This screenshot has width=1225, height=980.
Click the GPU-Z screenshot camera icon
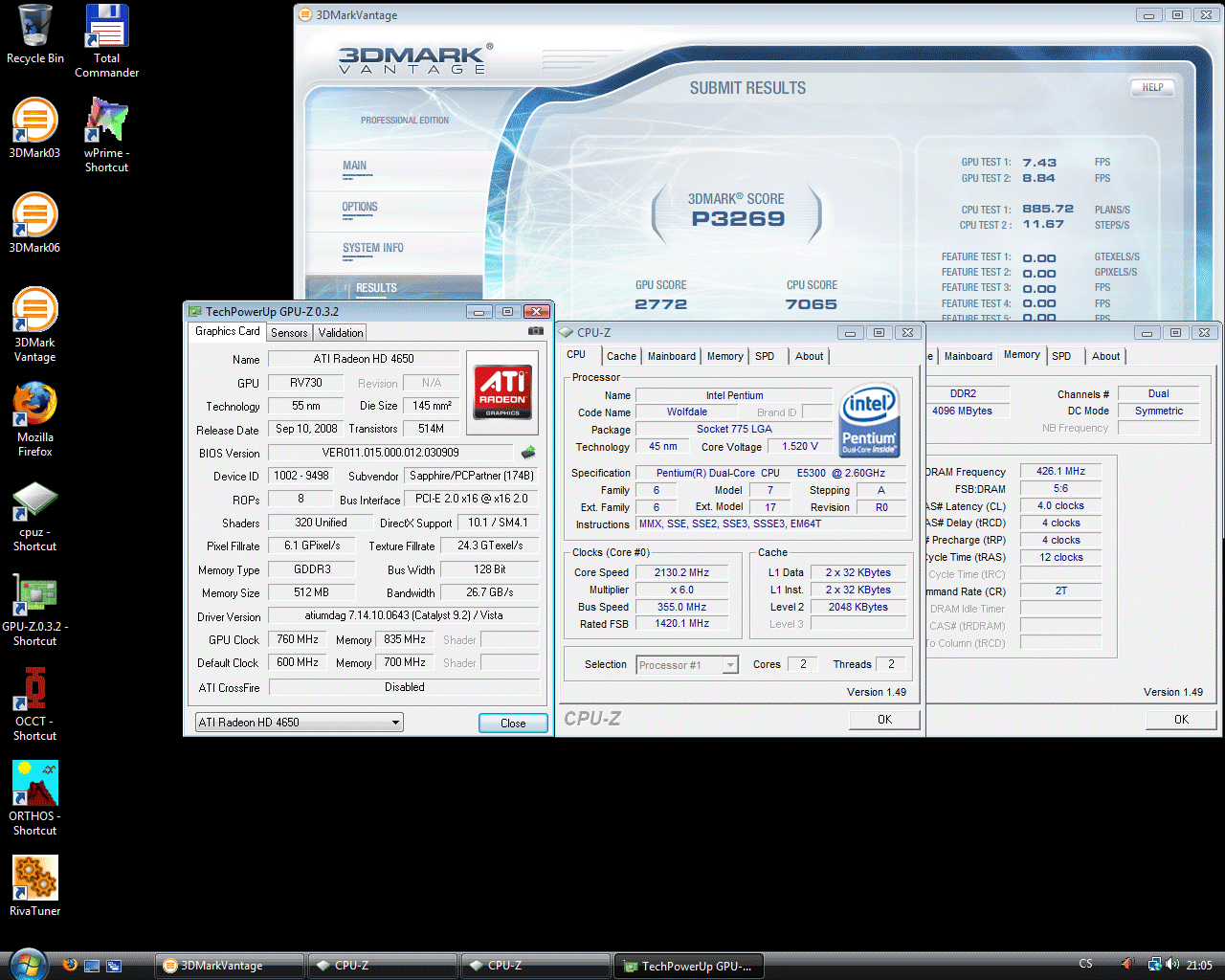click(x=536, y=331)
